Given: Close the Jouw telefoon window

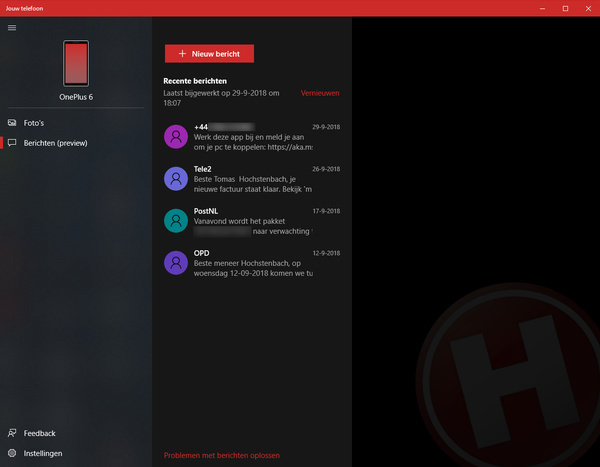Looking at the screenshot, I should pyautogui.click(x=588, y=8).
